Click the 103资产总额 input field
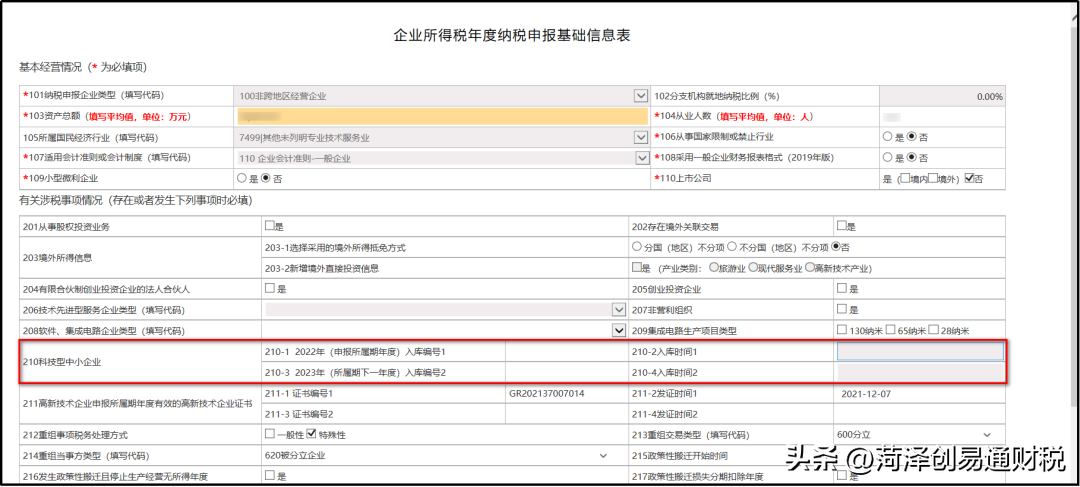This screenshot has width=1080, height=487. 442,116
